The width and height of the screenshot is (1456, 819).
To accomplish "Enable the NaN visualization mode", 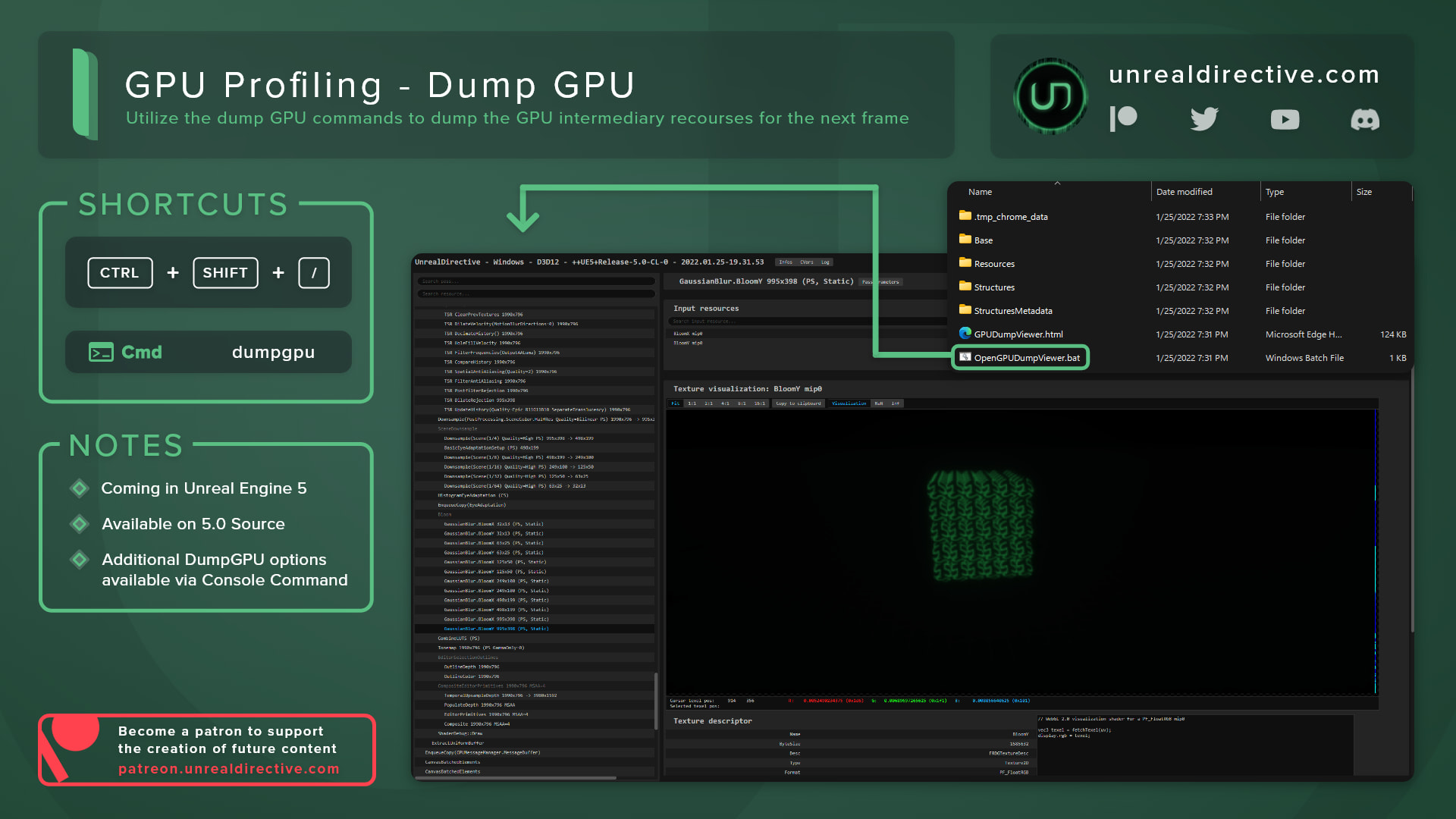I will click(879, 403).
